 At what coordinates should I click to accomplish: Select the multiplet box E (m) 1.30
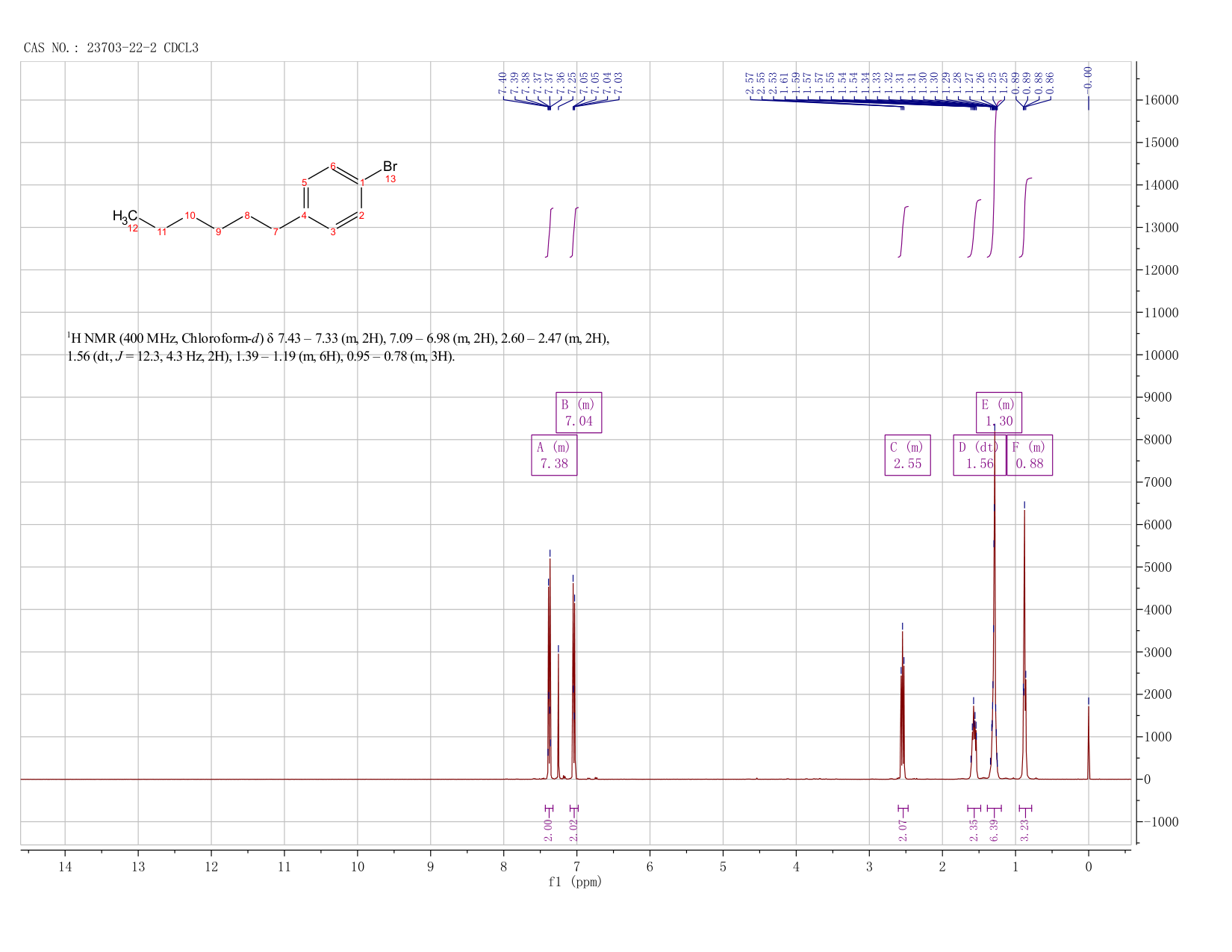[999, 412]
